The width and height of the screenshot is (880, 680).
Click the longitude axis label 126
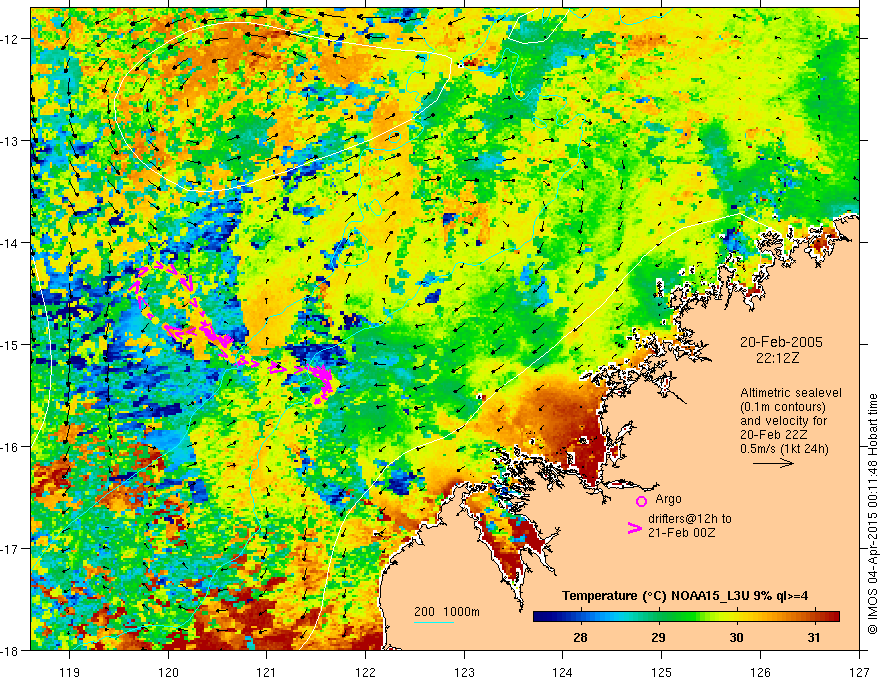point(760,672)
